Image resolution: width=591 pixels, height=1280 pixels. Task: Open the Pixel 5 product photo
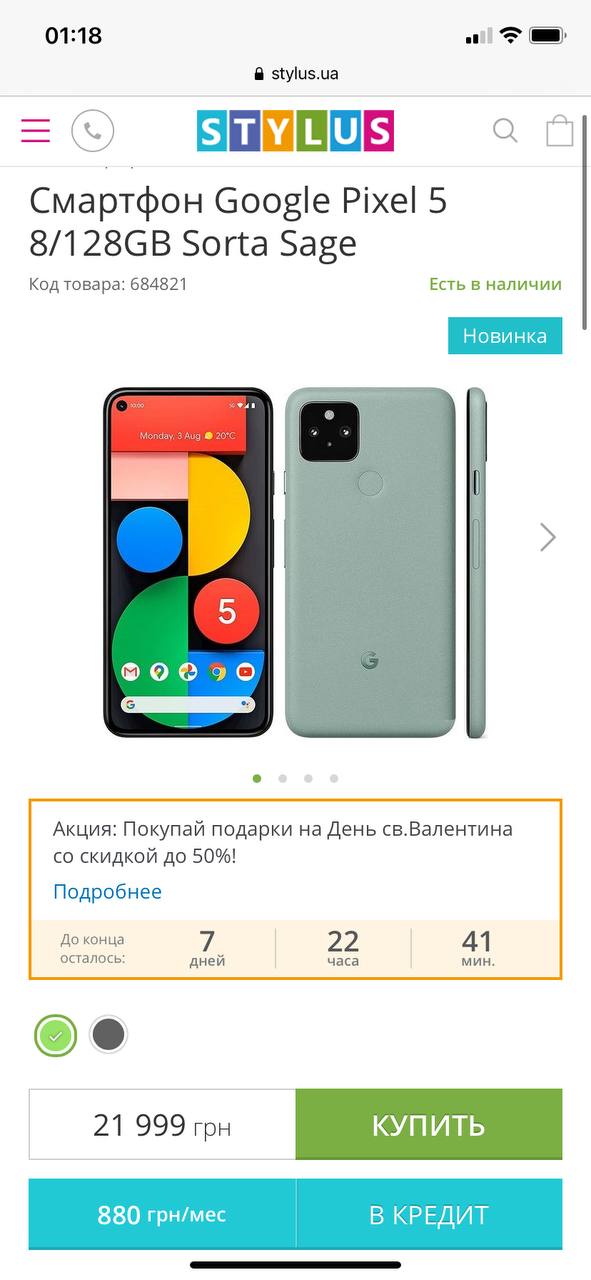[x=295, y=563]
